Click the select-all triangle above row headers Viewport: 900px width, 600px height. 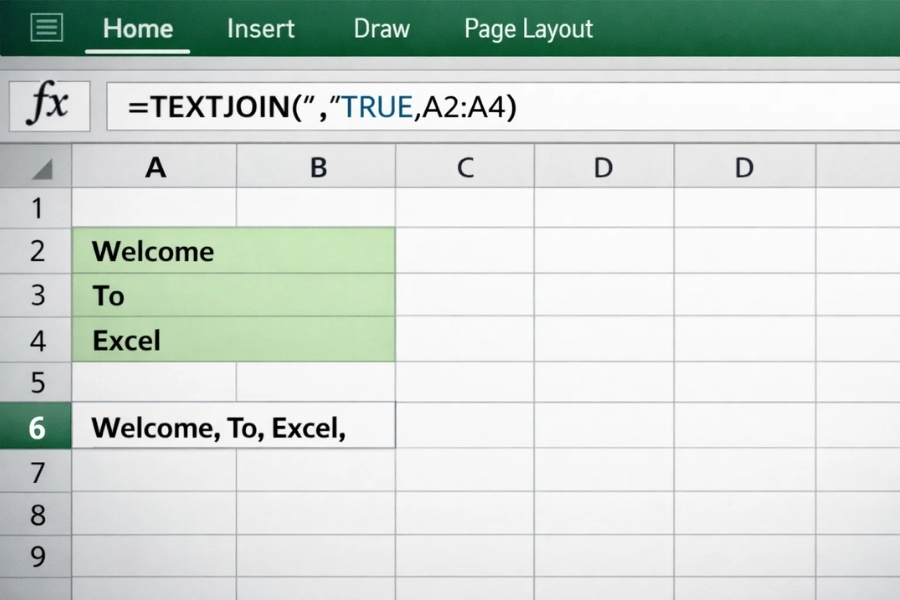tap(35, 167)
